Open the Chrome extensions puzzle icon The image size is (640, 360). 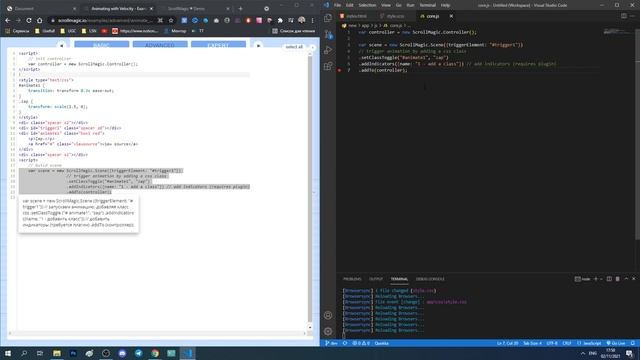click(280, 20)
